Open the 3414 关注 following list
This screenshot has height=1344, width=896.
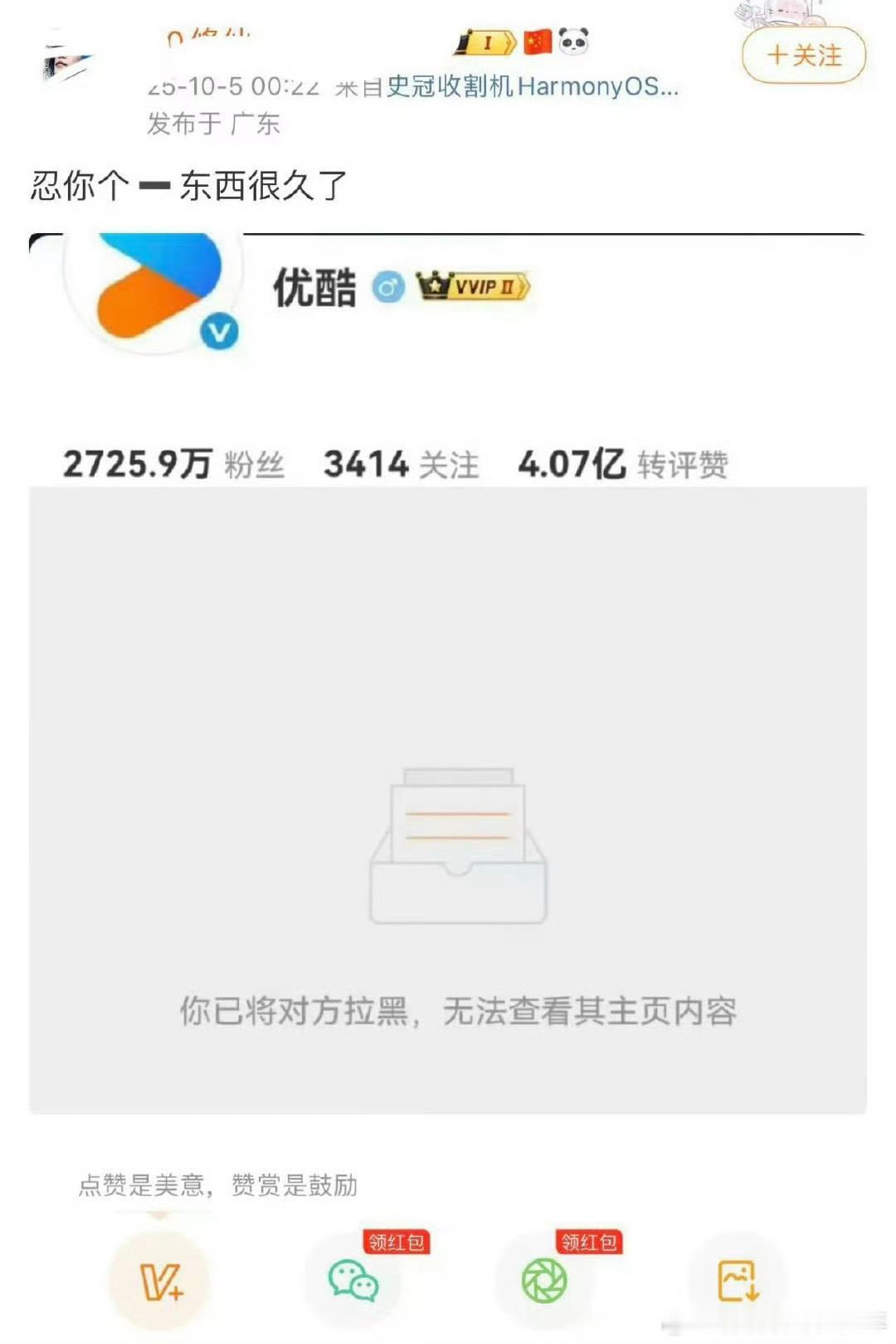tap(402, 464)
